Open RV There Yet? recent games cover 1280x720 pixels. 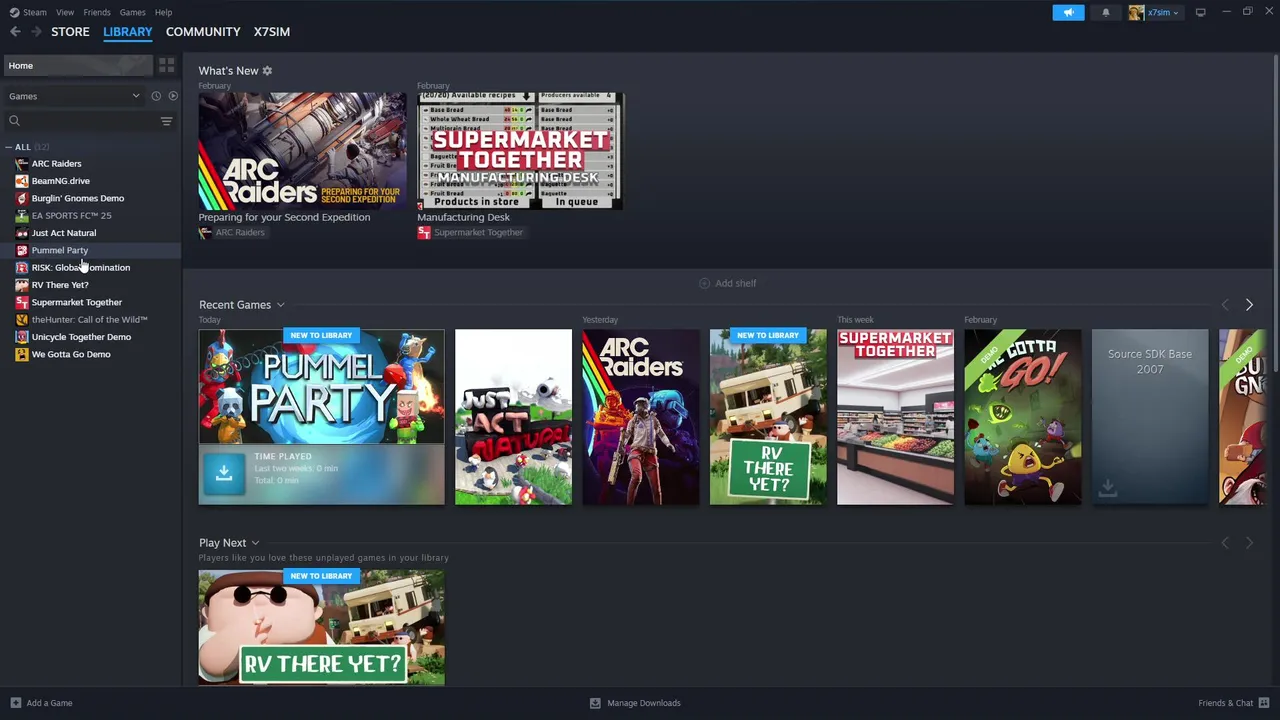point(768,417)
